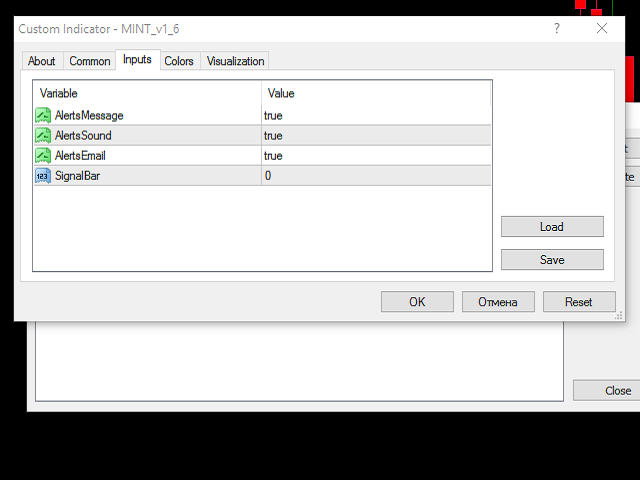The image size is (640, 480).
Task: Select the AlertsMessage variable name
Action: (89, 116)
